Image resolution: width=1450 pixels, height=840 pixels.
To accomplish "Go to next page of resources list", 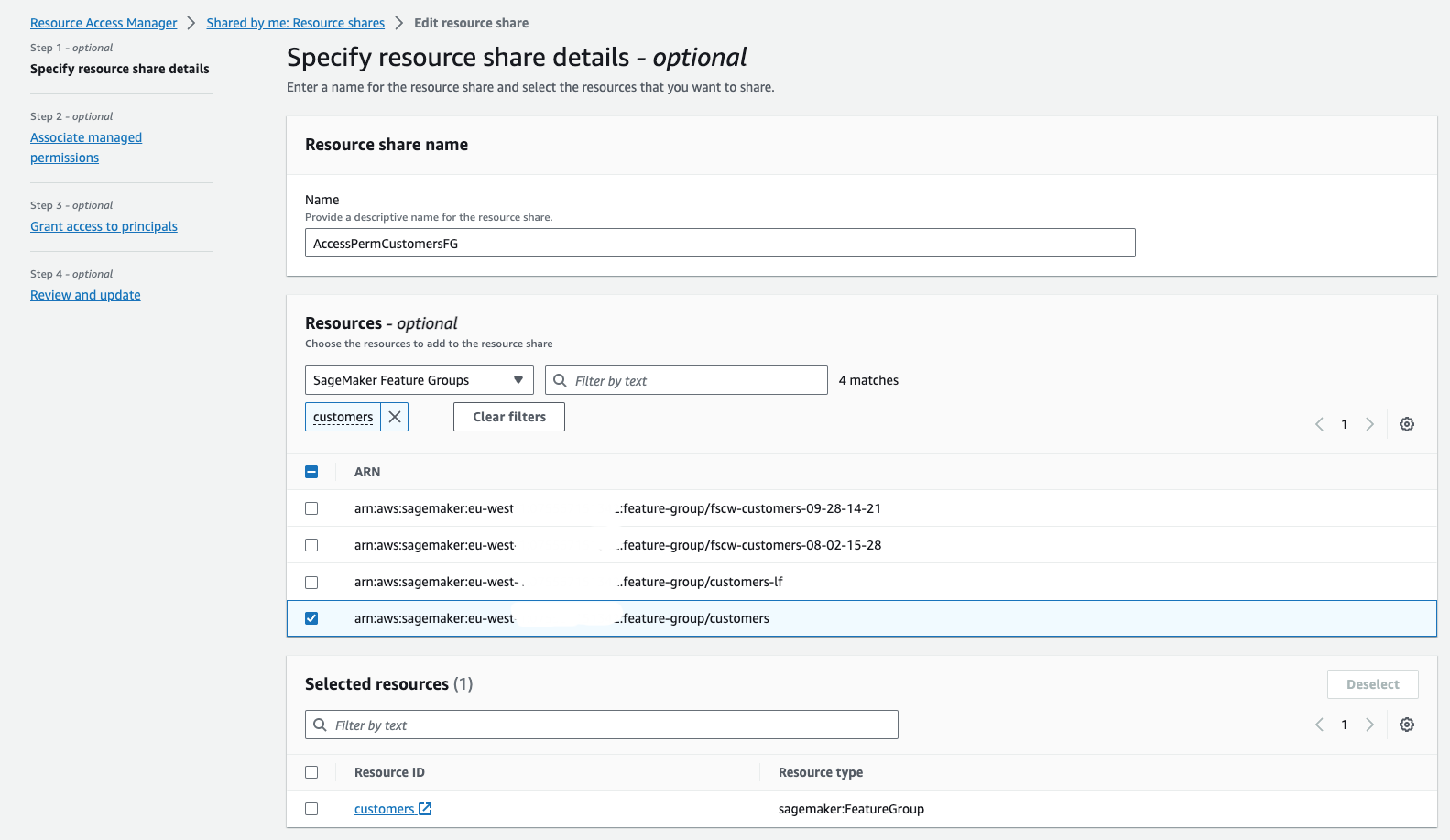I will 1369,424.
